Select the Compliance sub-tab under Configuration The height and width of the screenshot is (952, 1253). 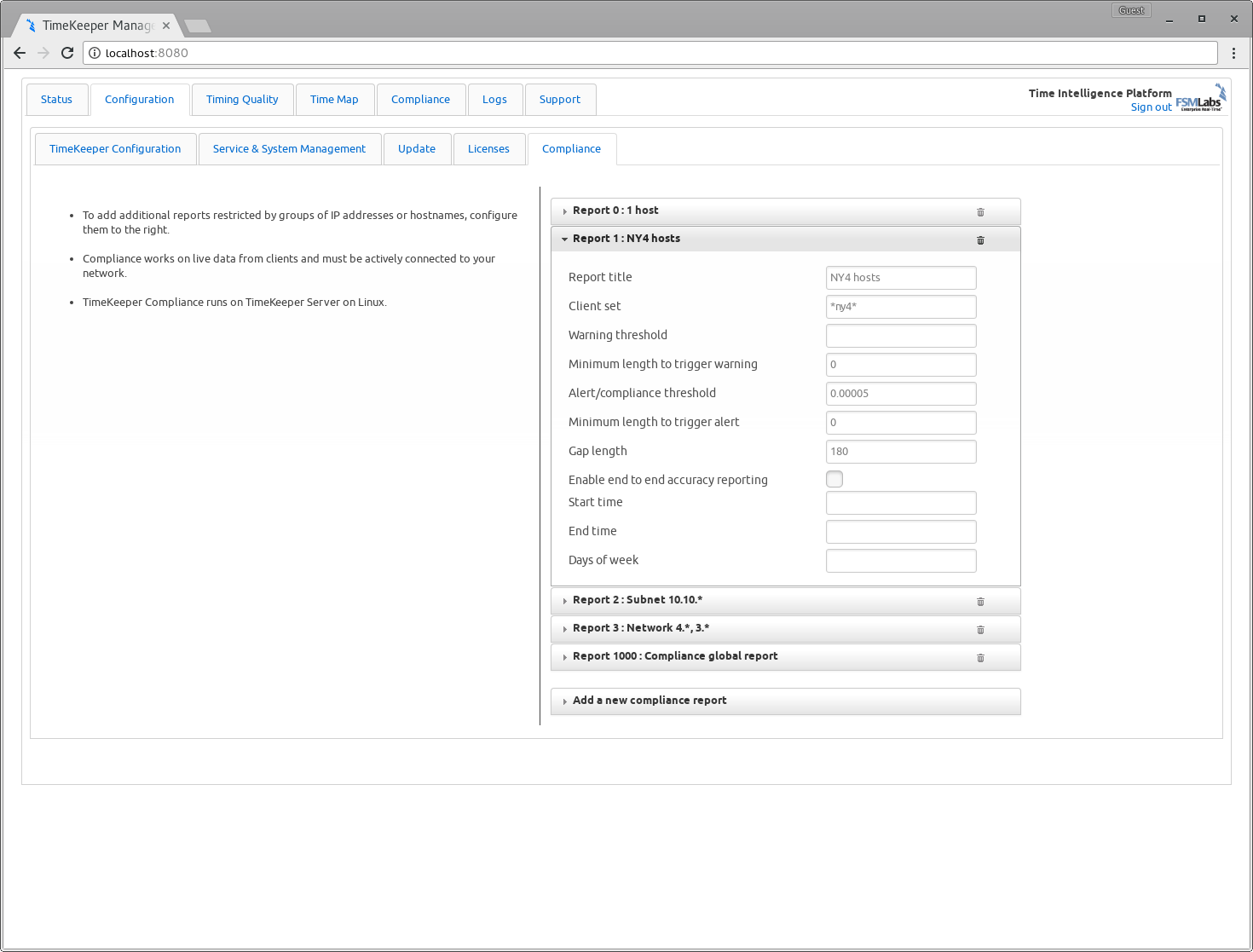click(572, 149)
